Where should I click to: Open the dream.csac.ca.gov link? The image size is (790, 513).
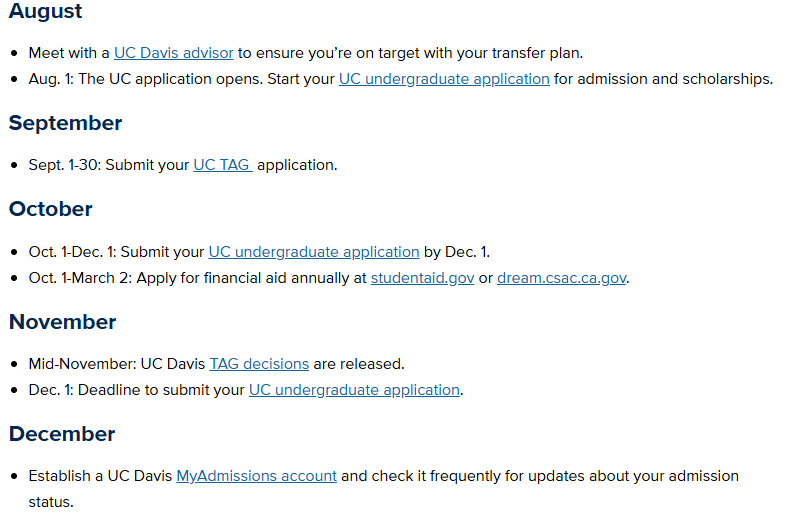[561, 278]
